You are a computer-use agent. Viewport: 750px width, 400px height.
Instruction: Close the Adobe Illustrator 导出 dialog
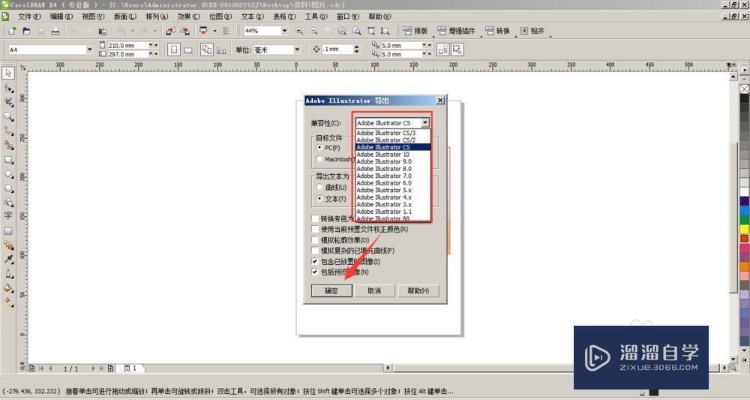(440, 100)
